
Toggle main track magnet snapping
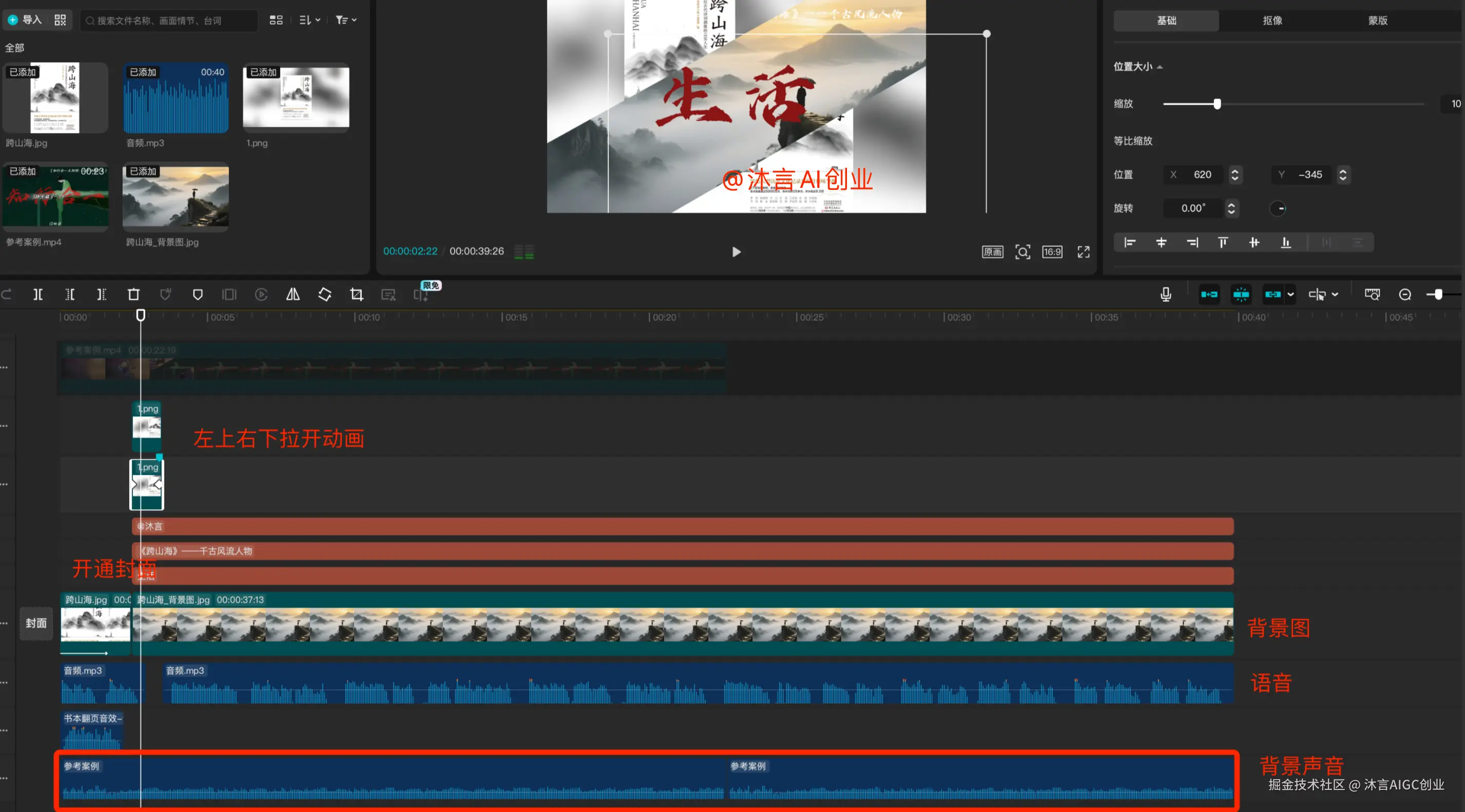(1209, 294)
